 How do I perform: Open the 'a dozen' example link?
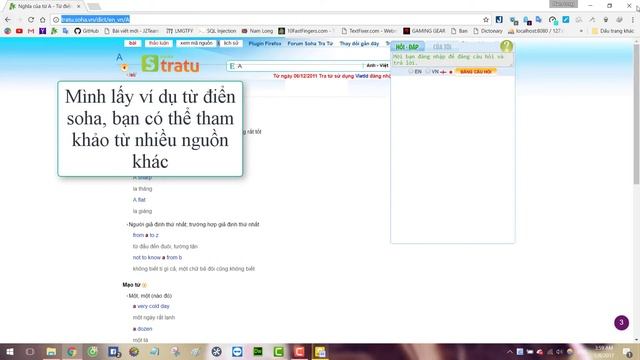tap(142, 329)
